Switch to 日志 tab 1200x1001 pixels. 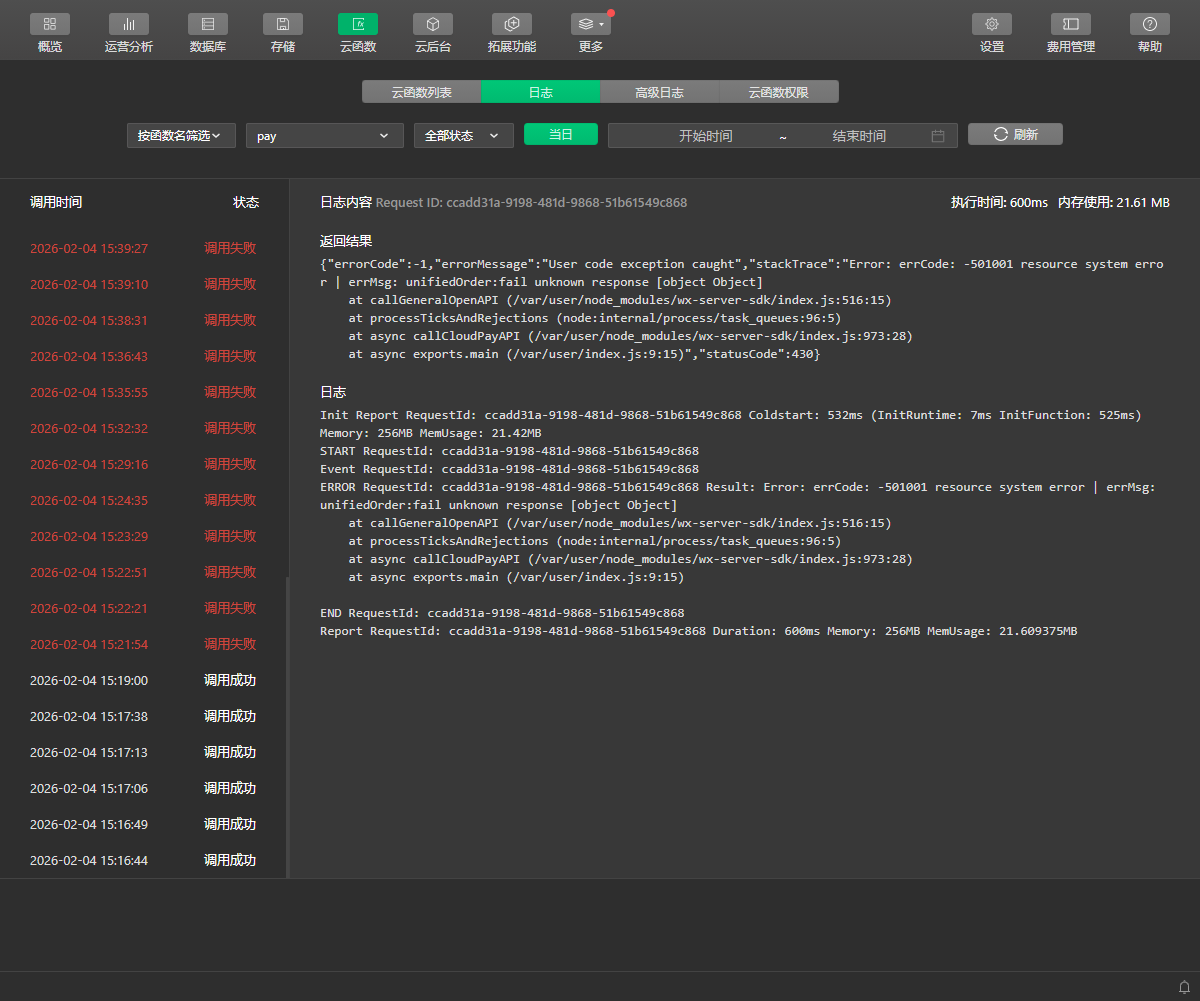point(540,92)
